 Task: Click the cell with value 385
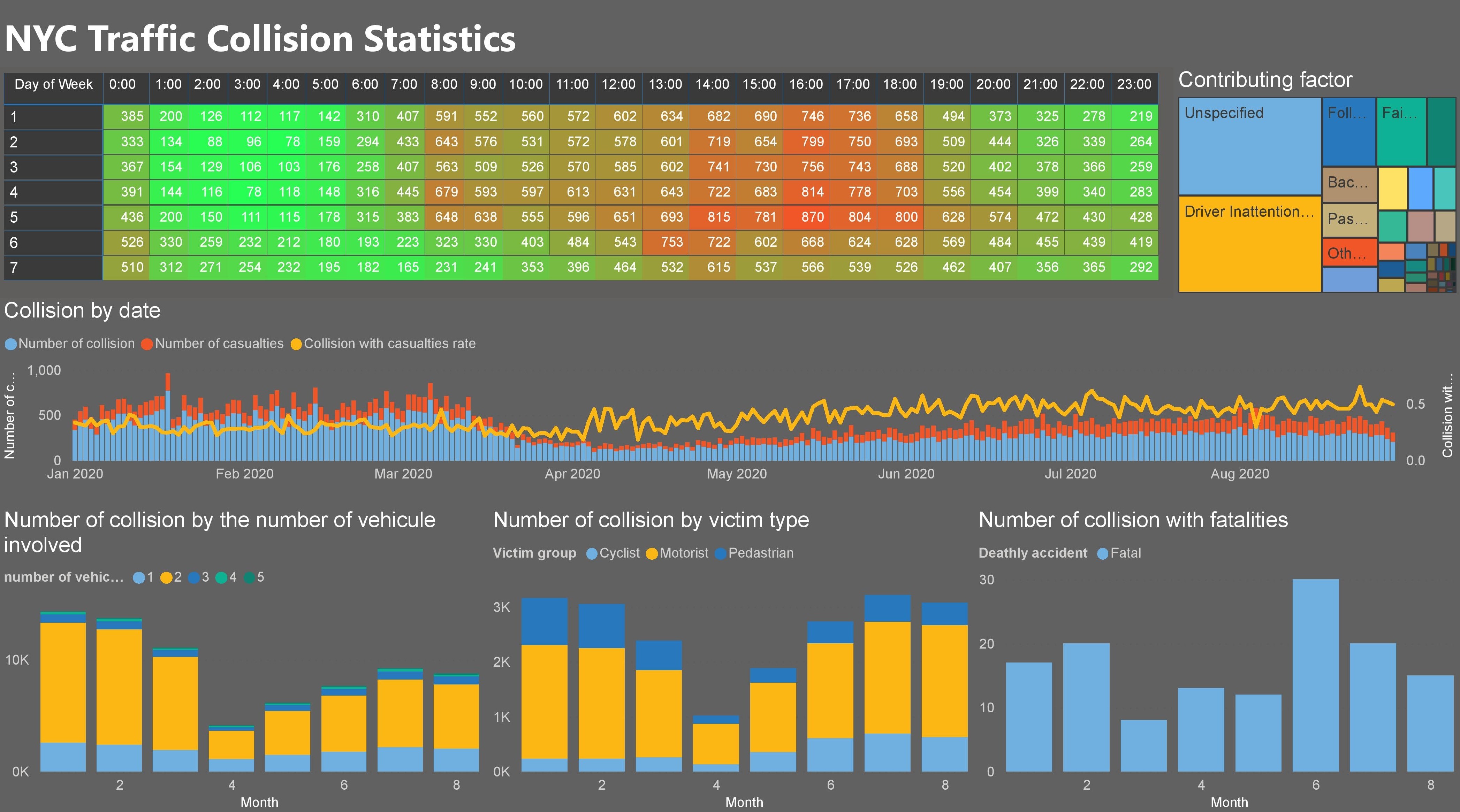(126, 117)
